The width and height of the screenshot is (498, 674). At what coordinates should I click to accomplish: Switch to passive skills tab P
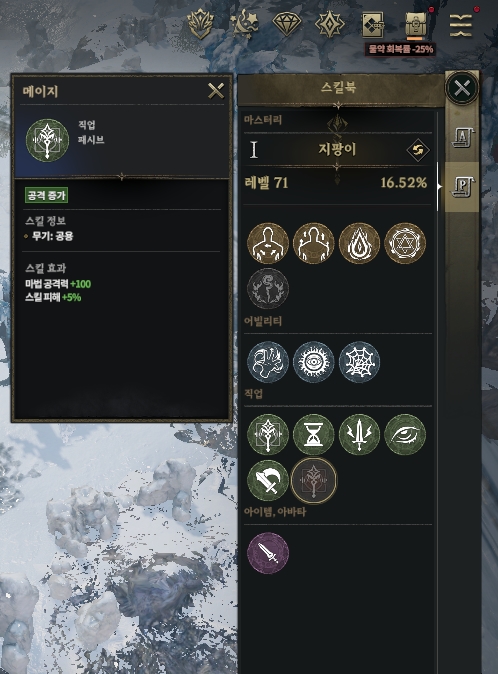click(x=462, y=187)
